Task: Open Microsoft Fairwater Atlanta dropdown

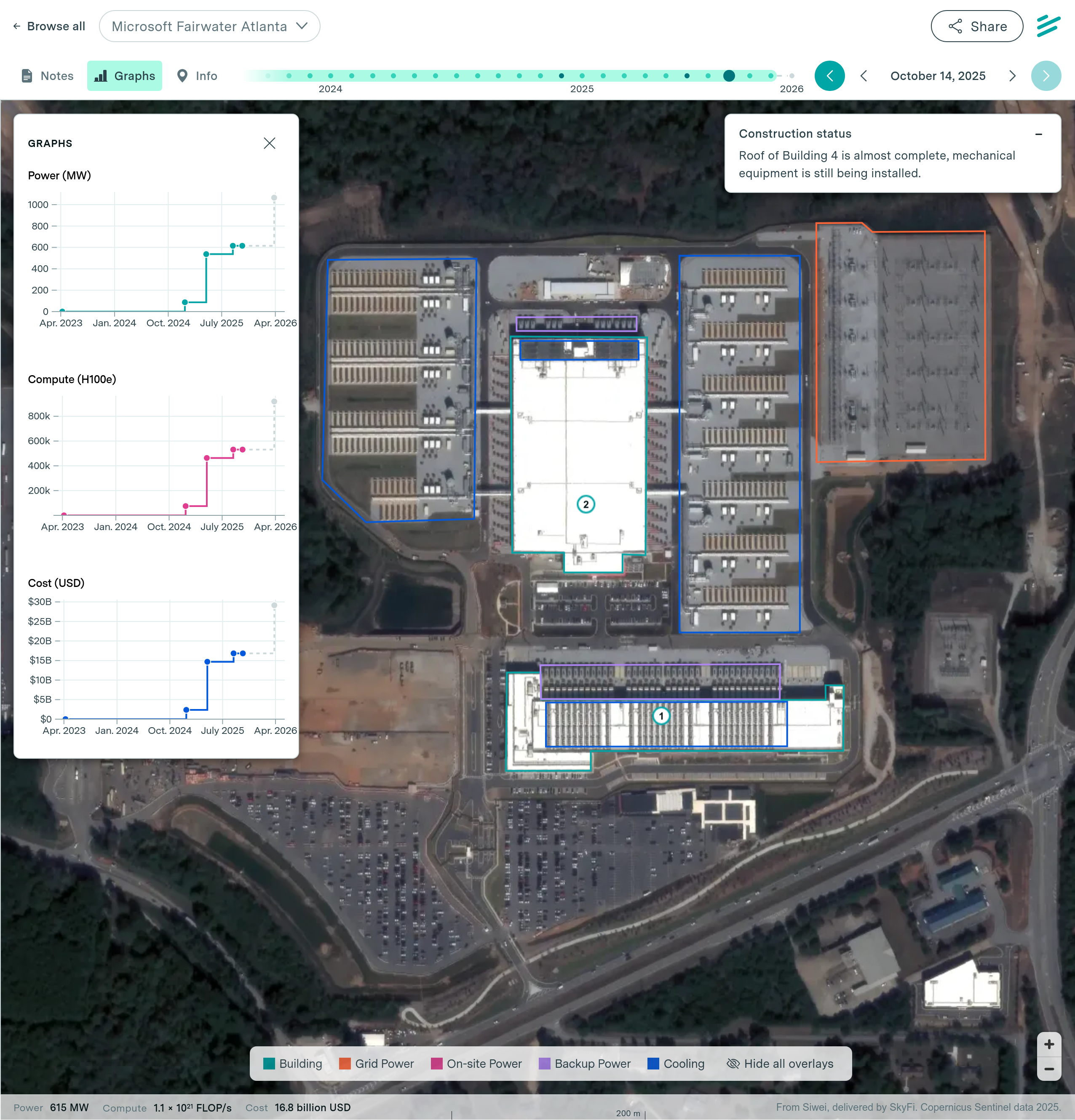Action: click(x=209, y=26)
